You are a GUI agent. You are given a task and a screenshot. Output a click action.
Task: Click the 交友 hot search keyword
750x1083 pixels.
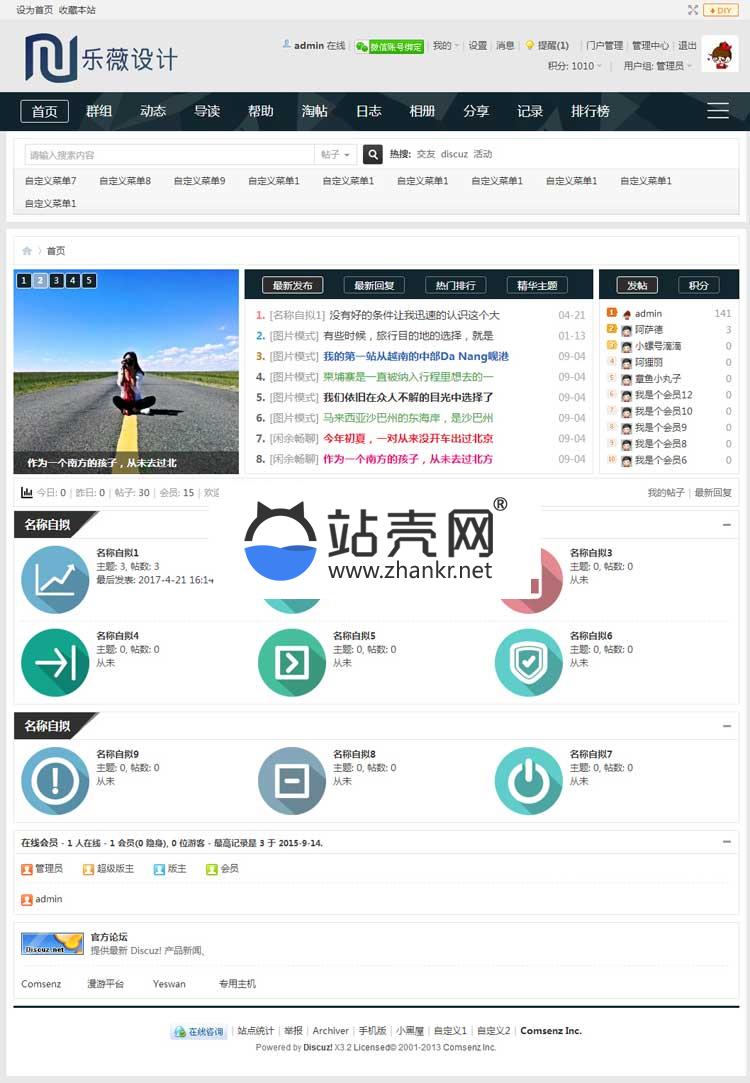(x=426, y=154)
